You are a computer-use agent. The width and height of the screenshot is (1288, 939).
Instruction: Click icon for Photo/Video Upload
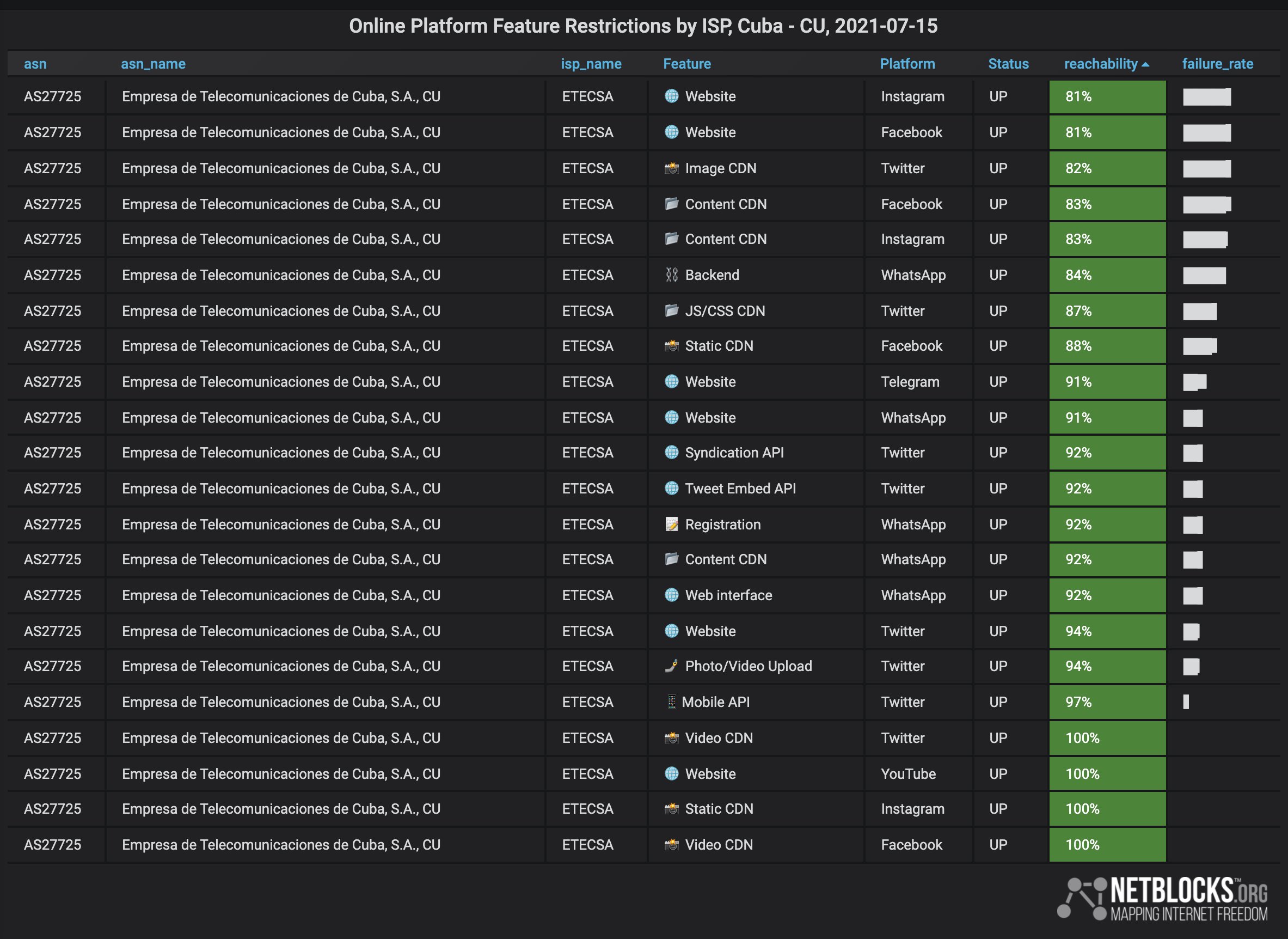672,666
